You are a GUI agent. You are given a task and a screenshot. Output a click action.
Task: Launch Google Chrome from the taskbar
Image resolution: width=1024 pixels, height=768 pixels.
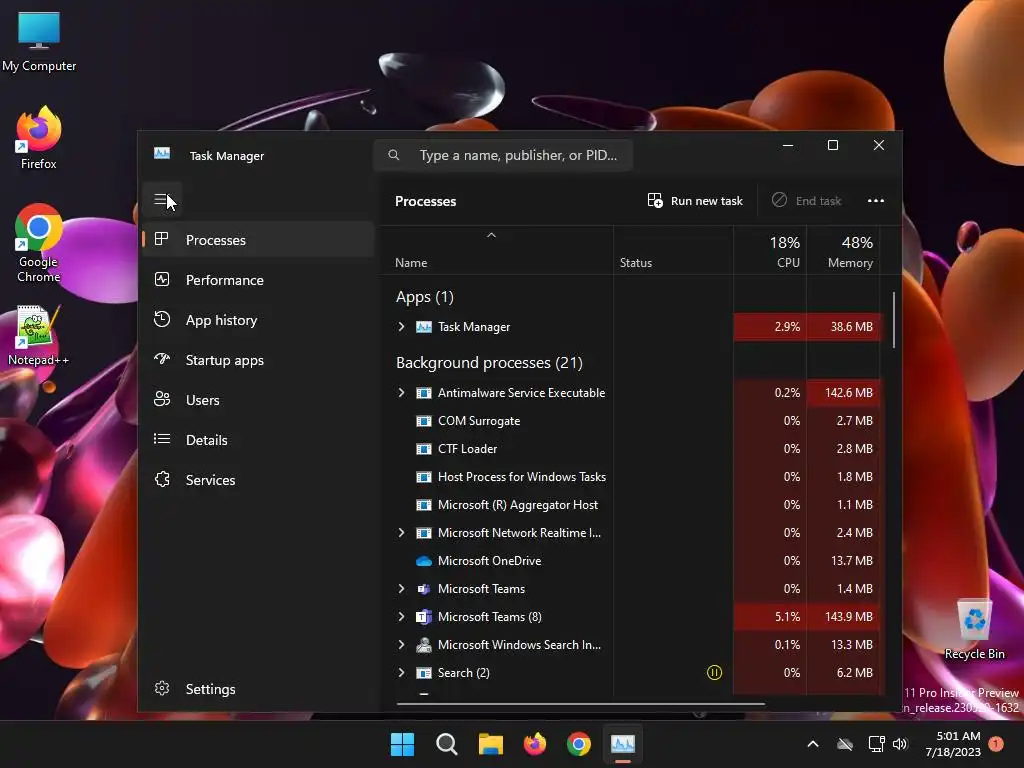point(579,744)
